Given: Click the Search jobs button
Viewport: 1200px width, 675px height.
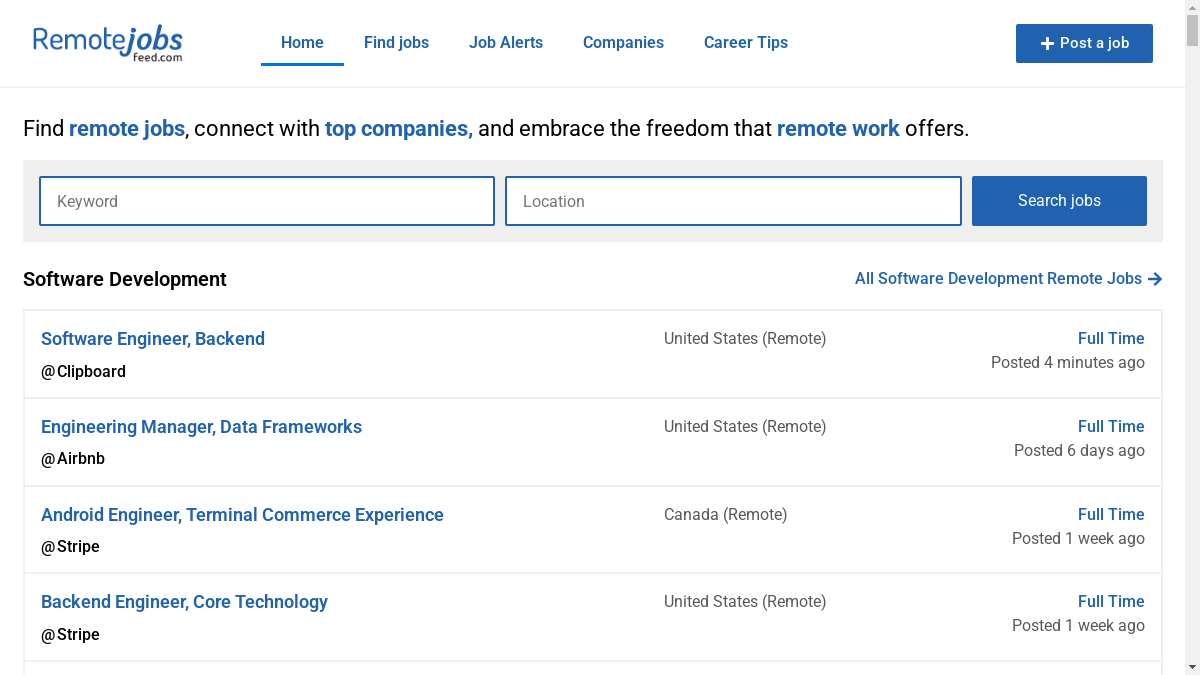Looking at the screenshot, I should (x=1059, y=201).
